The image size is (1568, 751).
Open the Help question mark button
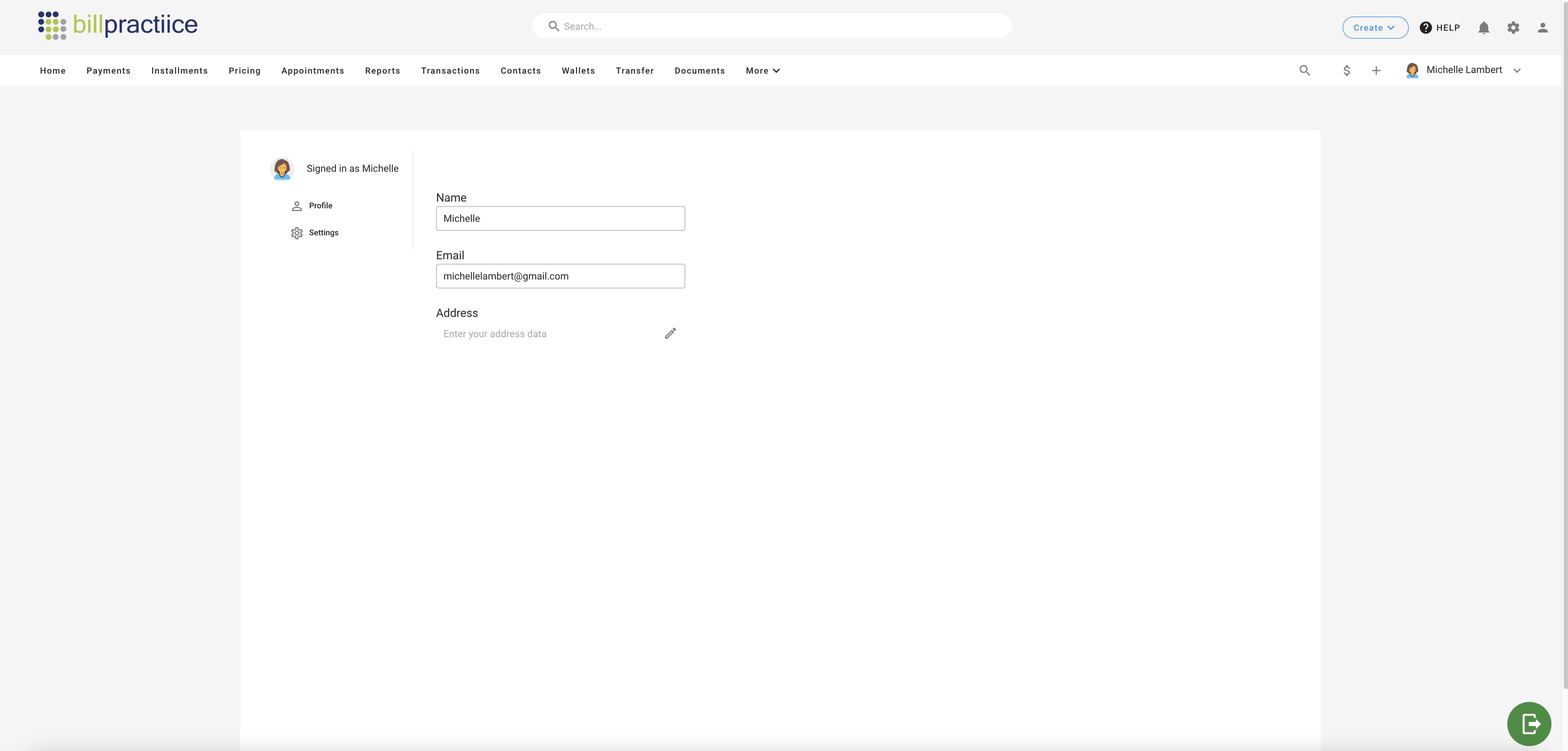[x=1439, y=27]
